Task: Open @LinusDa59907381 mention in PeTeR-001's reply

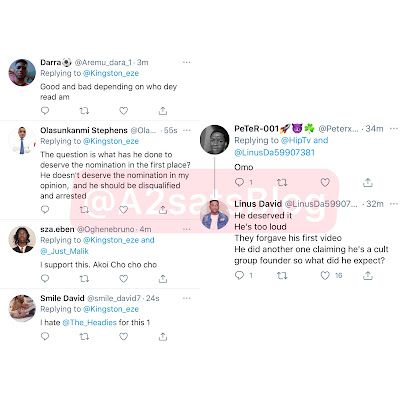Action: pos(274,152)
